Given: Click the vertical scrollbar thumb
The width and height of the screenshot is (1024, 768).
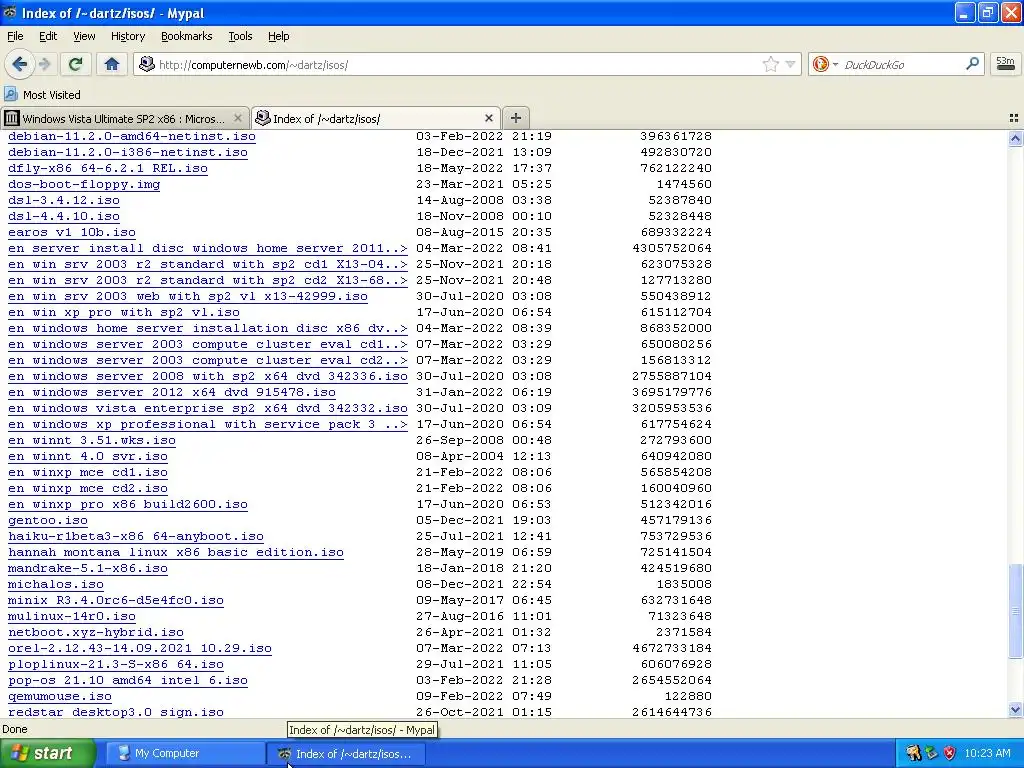Looking at the screenshot, I should (x=1015, y=611).
